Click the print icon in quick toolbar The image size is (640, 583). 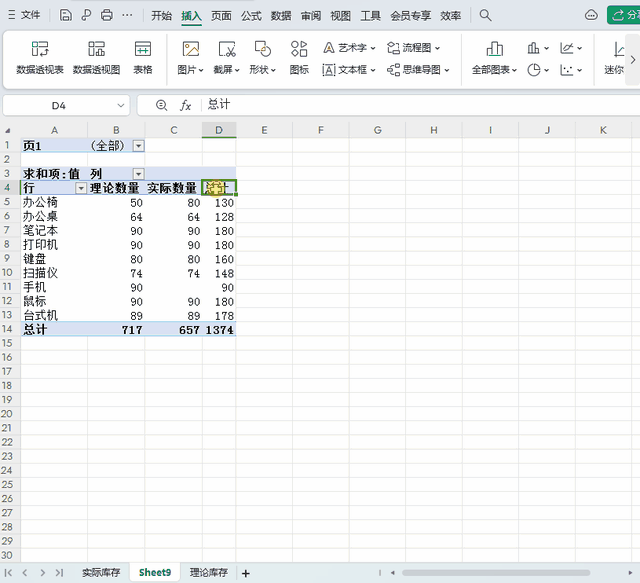click(107, 15)
